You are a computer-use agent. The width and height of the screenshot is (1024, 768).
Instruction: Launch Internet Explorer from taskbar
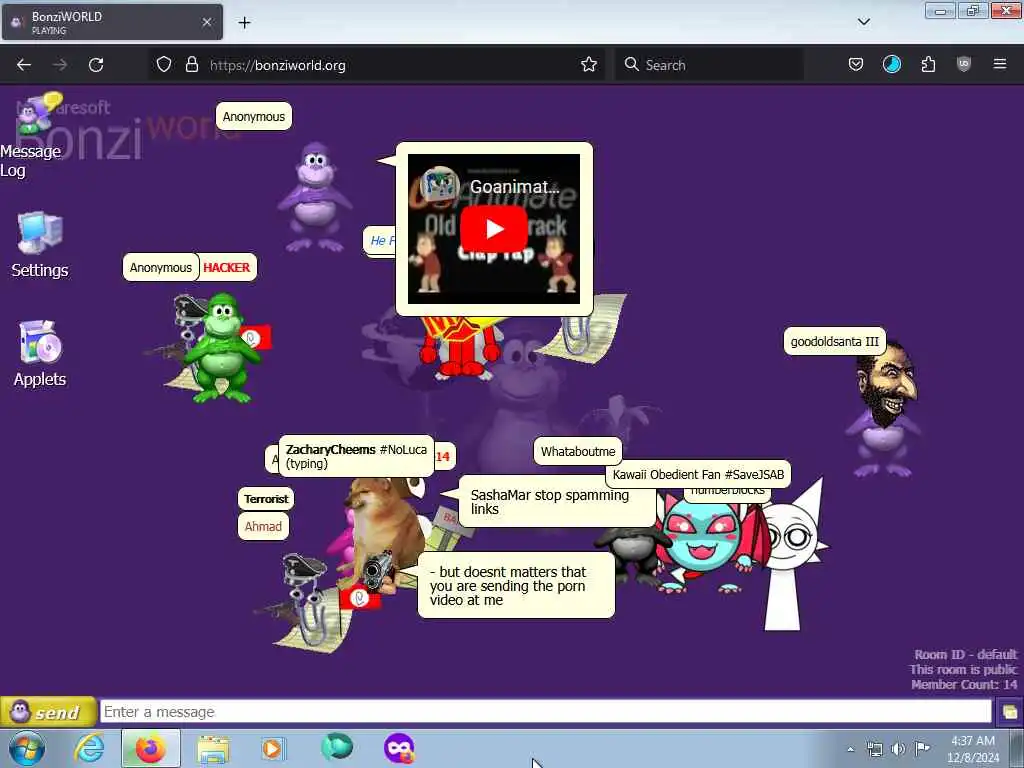(x=89, y=748)
